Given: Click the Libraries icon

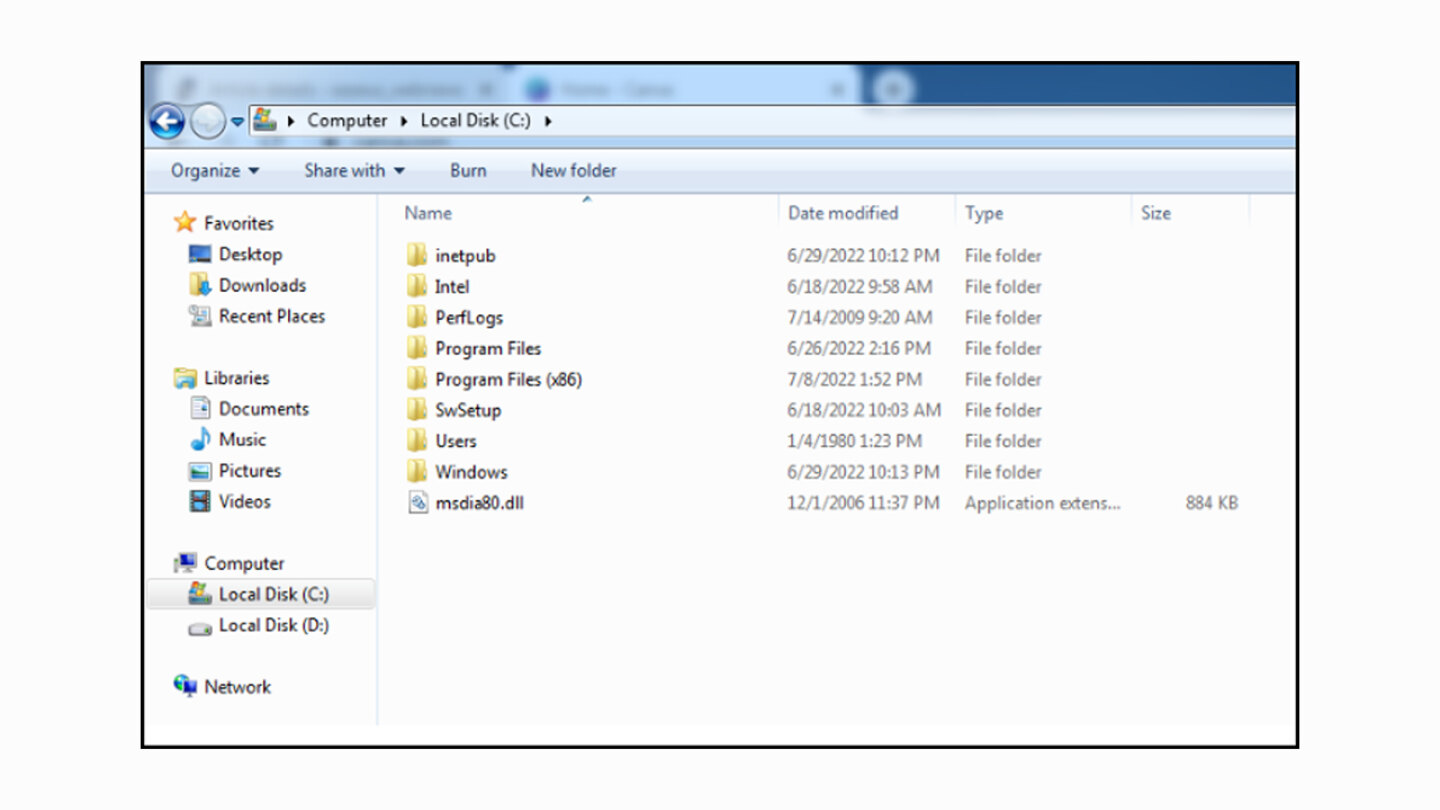Looking at the screenshot, I should [x=185, y=378].
